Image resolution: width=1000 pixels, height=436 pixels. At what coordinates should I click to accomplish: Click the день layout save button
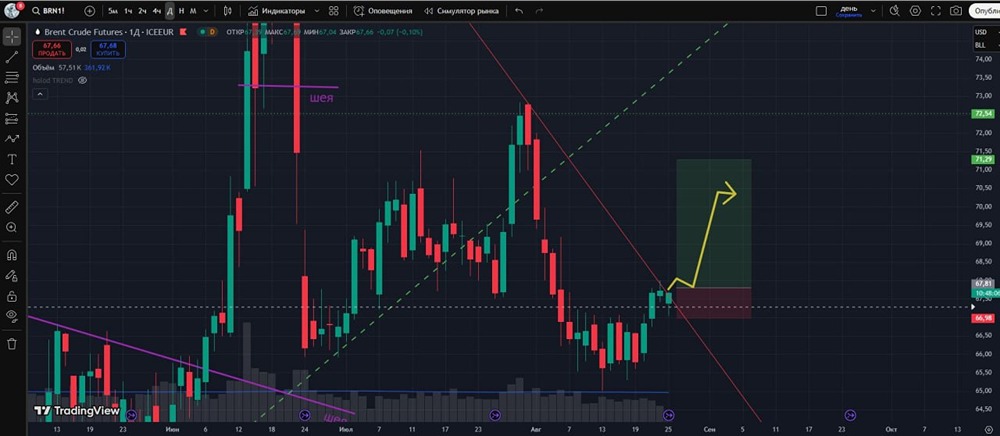point(849,11)
